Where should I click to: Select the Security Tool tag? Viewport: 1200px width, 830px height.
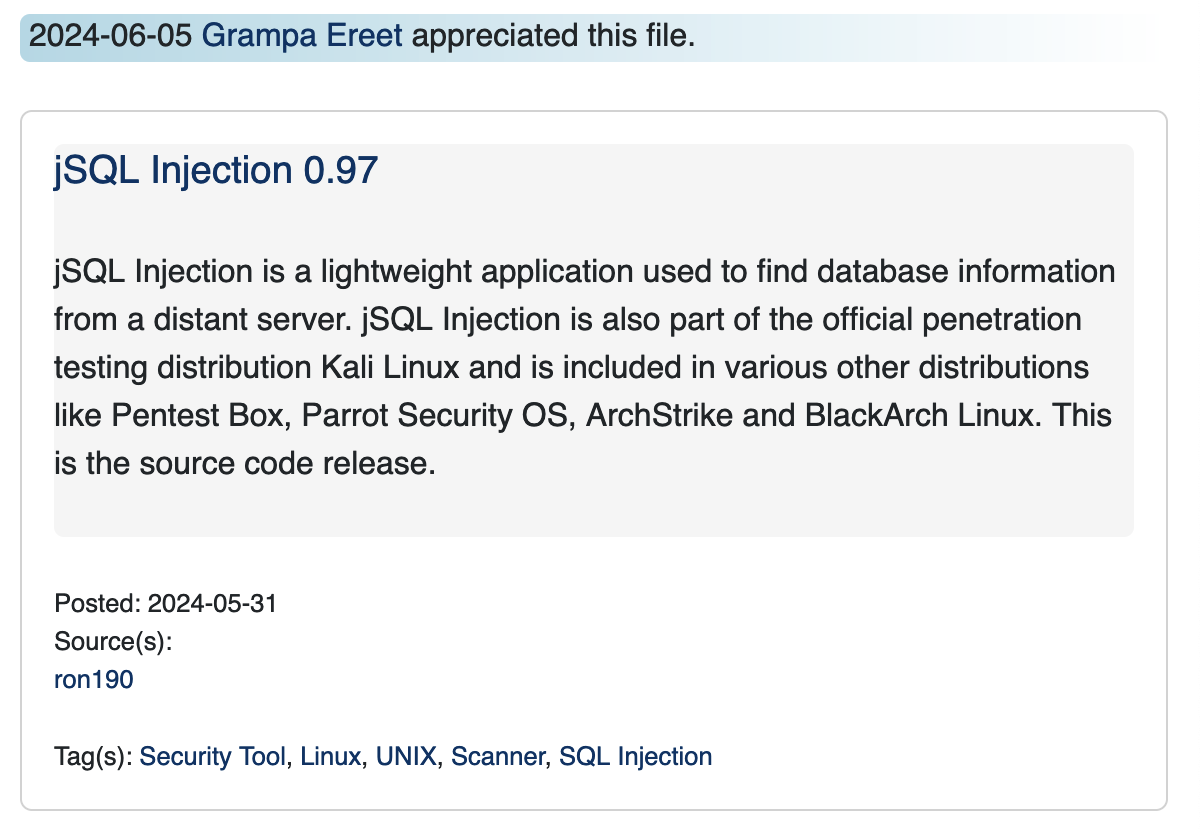[x=212, y=756]
